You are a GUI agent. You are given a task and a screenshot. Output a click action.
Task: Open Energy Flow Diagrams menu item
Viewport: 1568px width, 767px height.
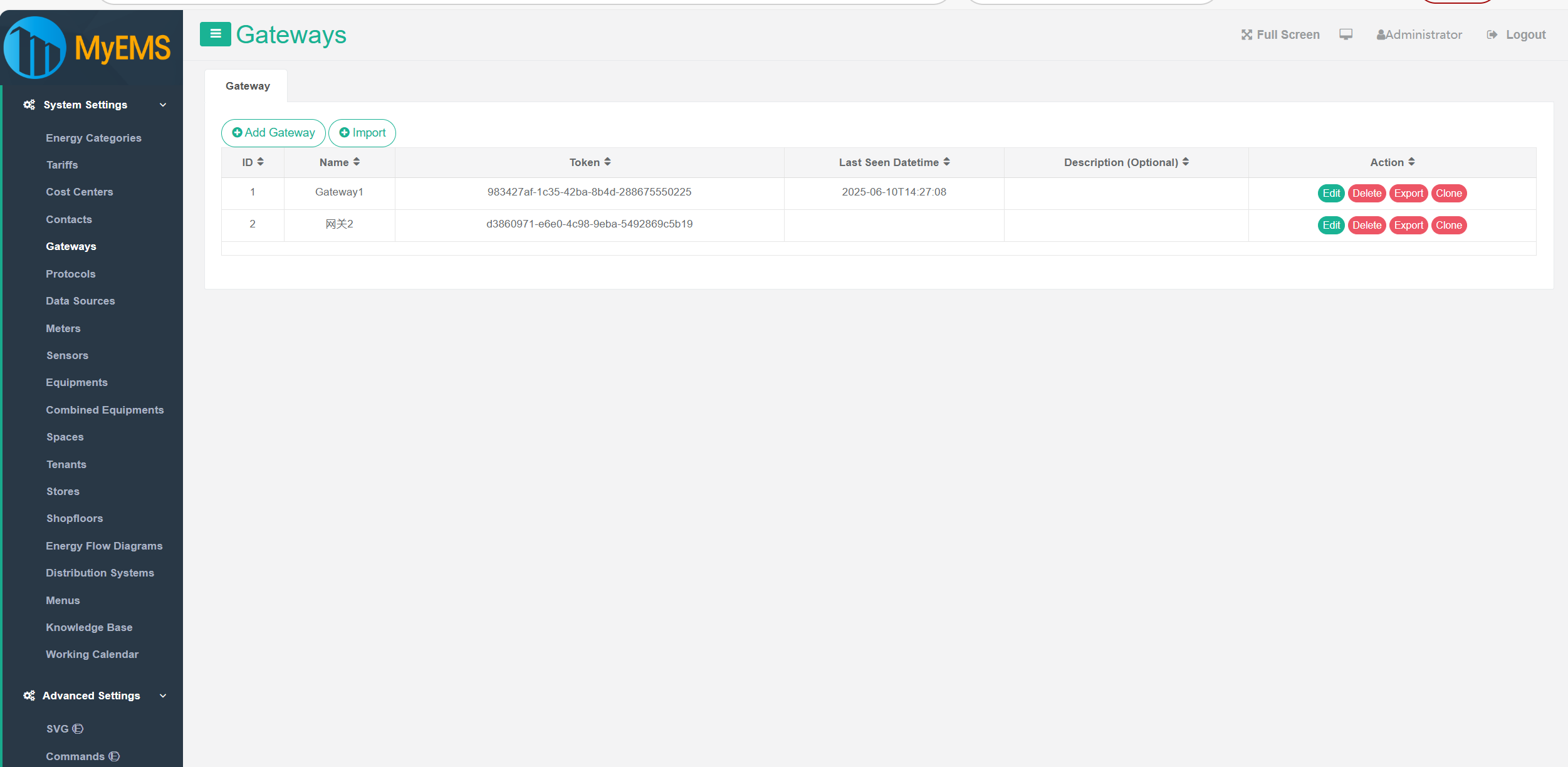point(104,546)
